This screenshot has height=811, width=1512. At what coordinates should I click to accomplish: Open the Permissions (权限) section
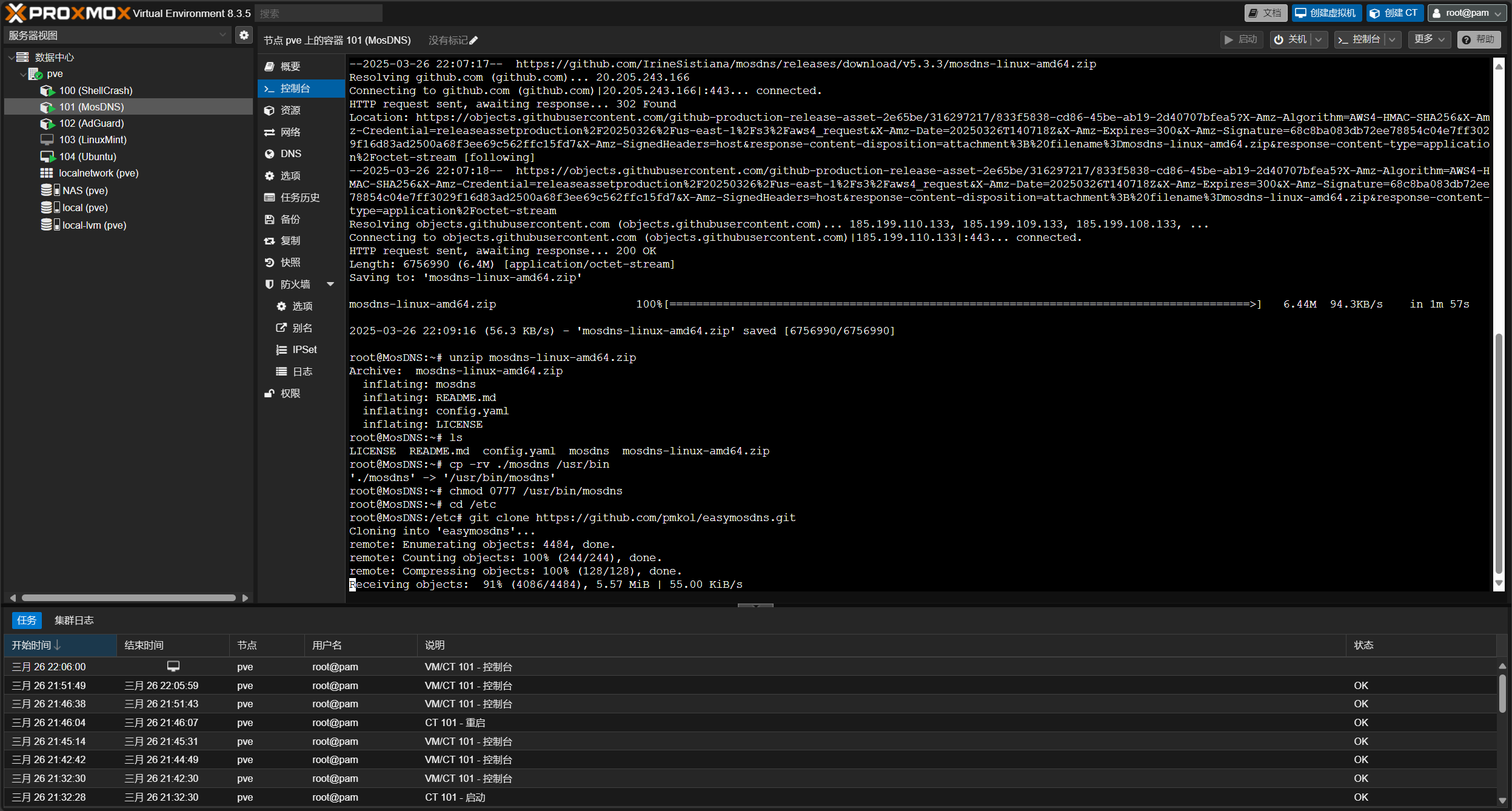coord(290,394)
